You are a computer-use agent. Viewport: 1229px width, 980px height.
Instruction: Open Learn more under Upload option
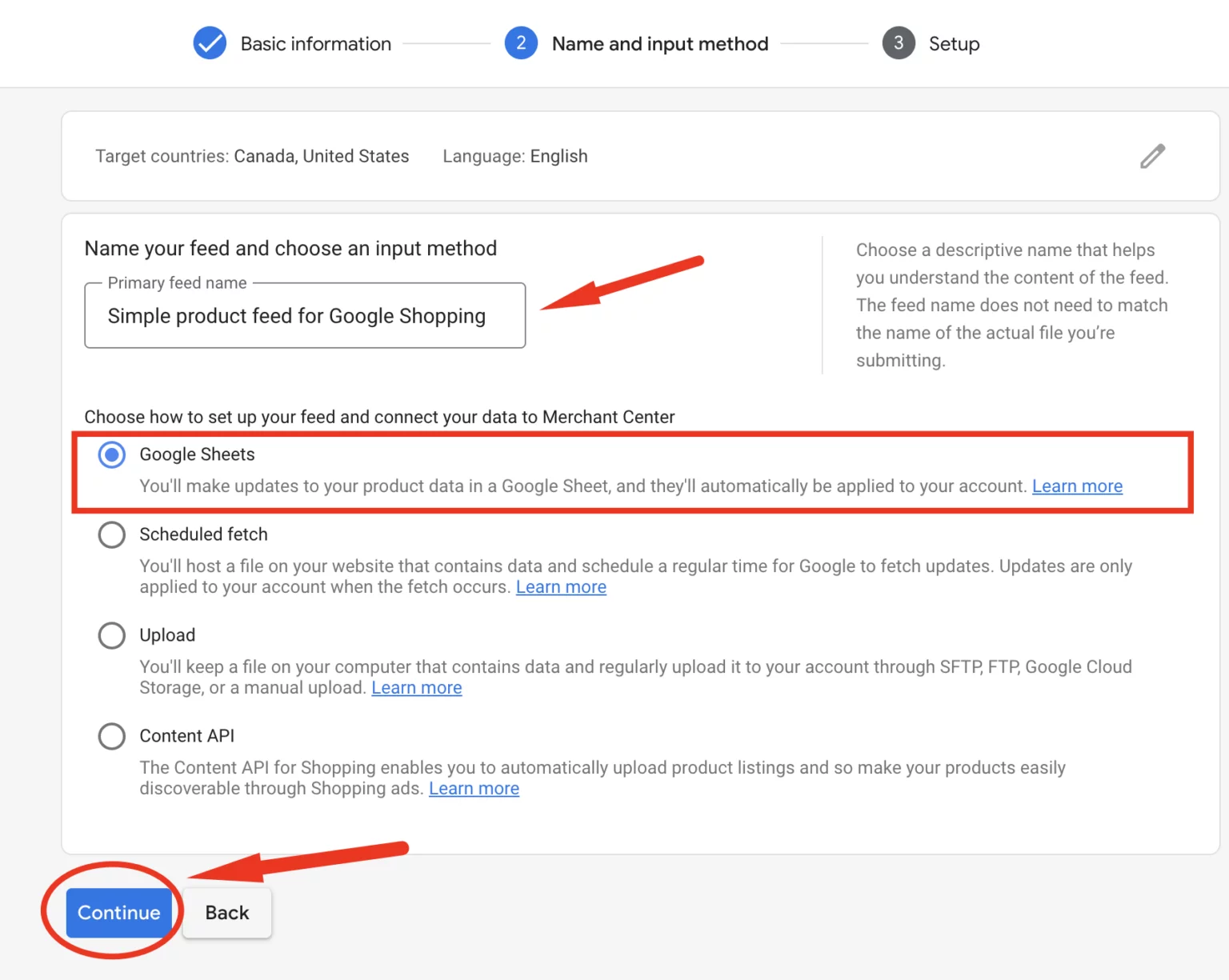pos(416,687)
